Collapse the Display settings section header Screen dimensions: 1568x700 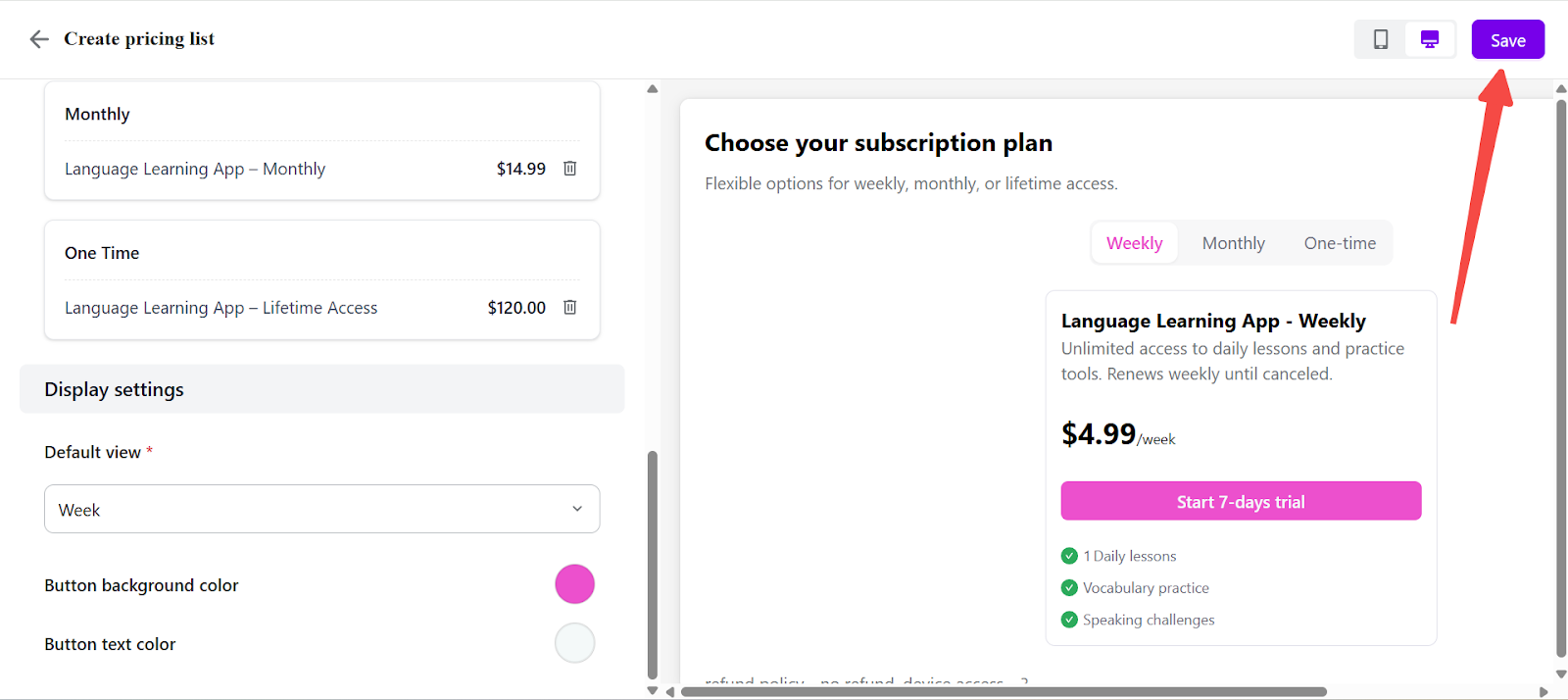321,389
